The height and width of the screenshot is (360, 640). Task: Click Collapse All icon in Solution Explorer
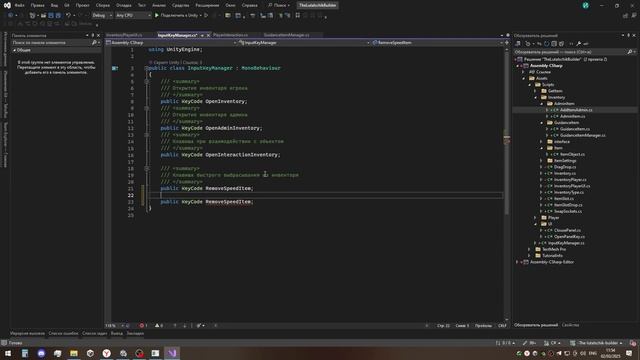[554, 44]
